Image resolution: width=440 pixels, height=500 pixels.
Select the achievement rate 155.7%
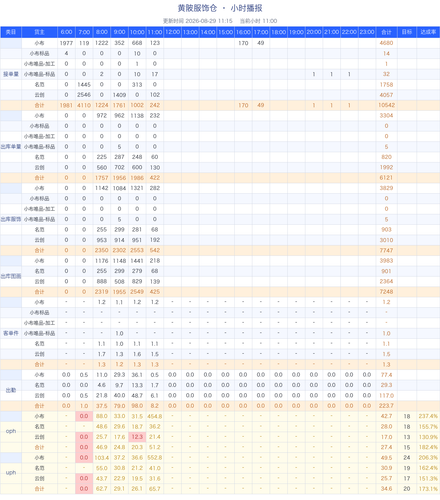pos(428,427)
